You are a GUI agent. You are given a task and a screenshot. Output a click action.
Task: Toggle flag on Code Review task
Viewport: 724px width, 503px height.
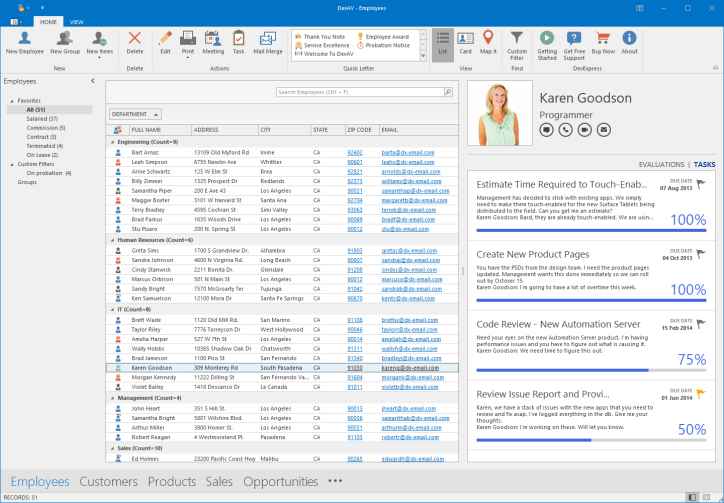(700, 324)
